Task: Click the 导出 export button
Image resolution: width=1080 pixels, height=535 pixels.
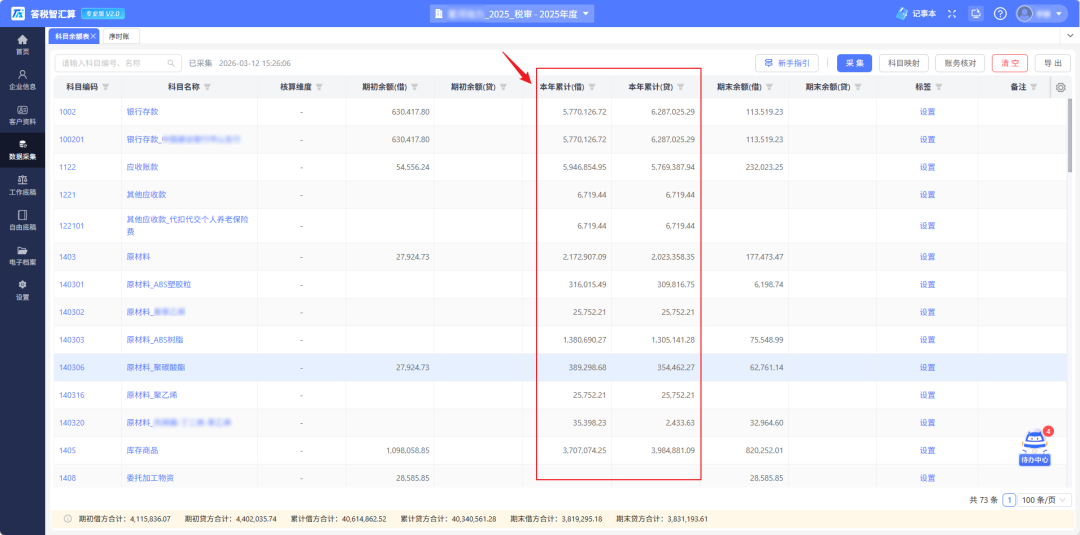Action: pyautogui.click(x=1052, y=63)
